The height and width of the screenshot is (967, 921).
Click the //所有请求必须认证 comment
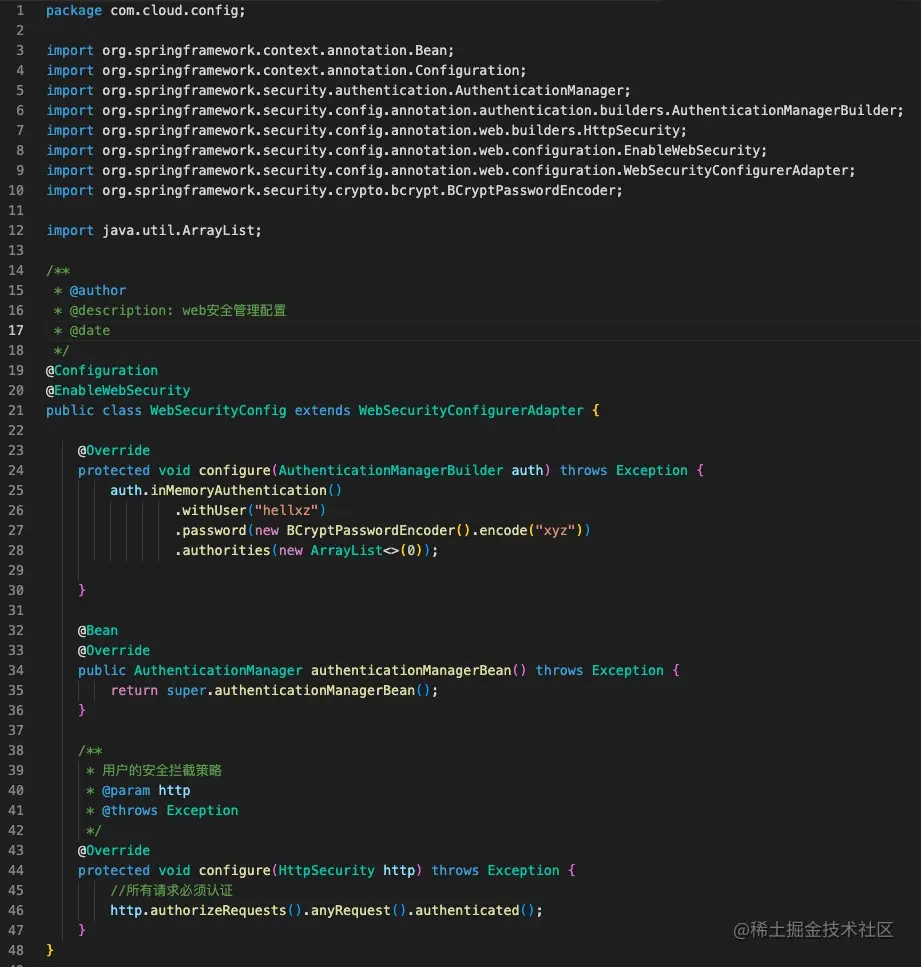pos(171,891)
